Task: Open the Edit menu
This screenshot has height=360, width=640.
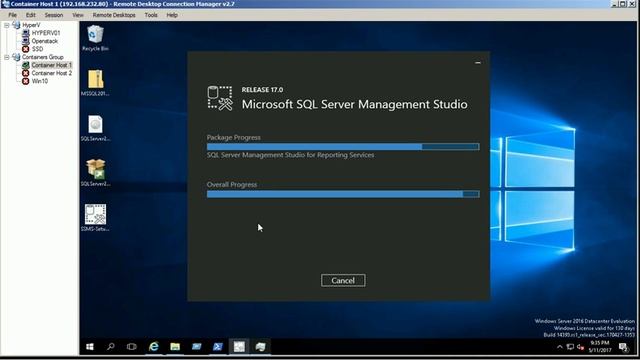Action: tap(31, 15)
